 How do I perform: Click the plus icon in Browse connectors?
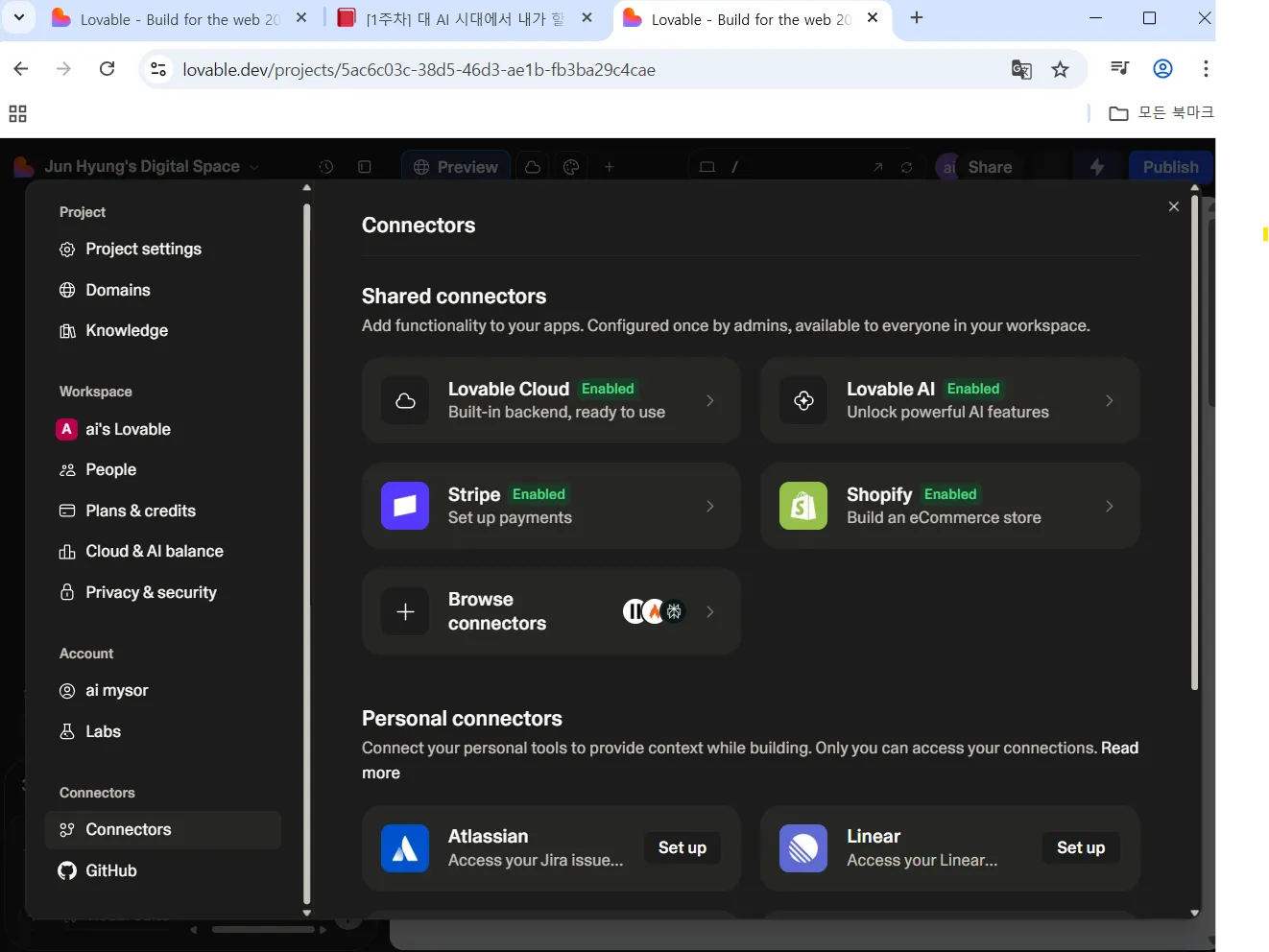[405, 611]
